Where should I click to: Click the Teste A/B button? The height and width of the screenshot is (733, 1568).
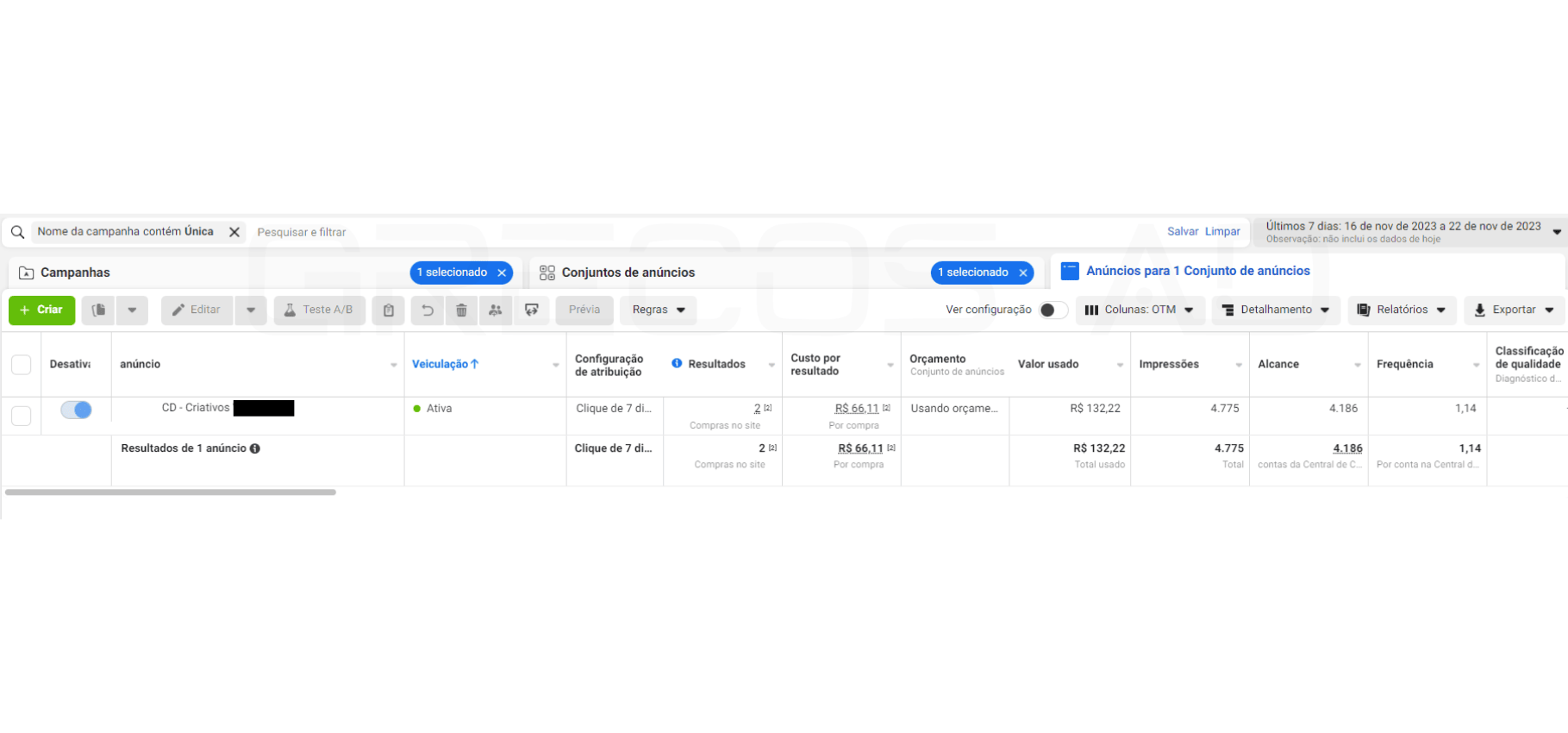click(319, 310)
